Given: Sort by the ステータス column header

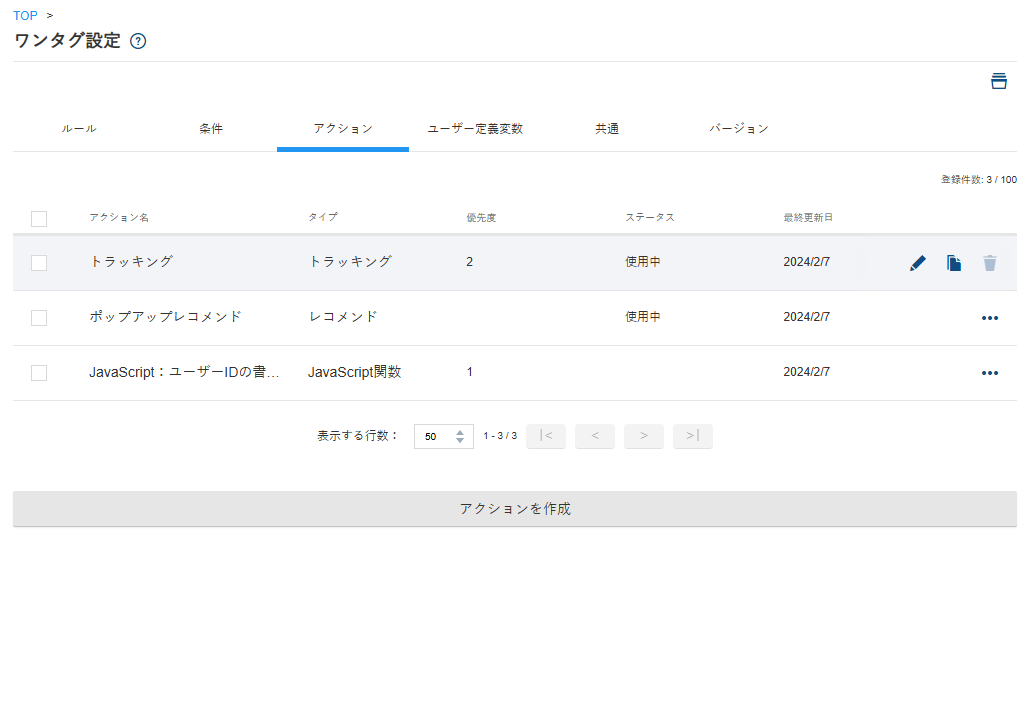Looking at the screenshot, I should click(x=650, y=217).
